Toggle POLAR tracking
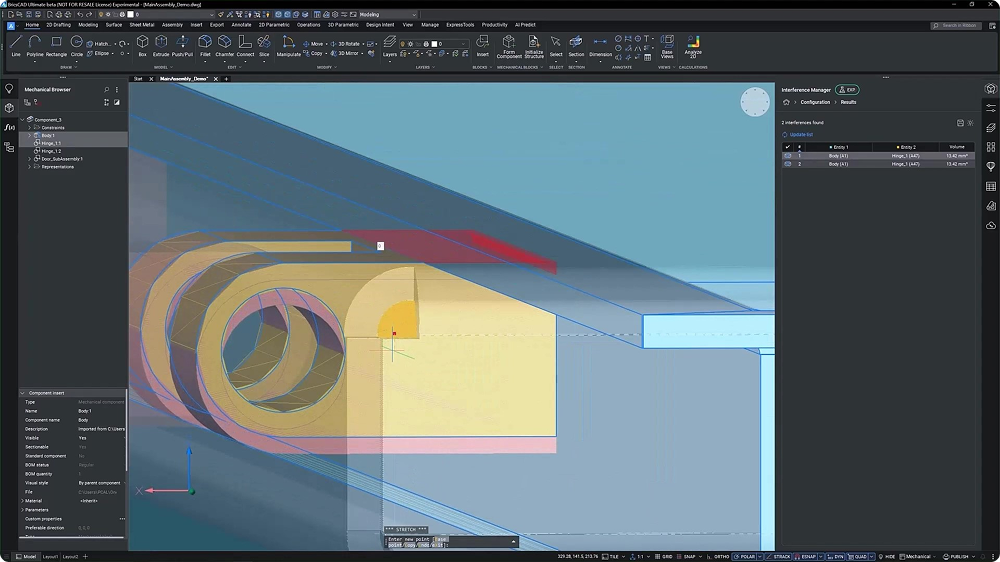Screen dimensions: 1000x562 coord(744,556)
